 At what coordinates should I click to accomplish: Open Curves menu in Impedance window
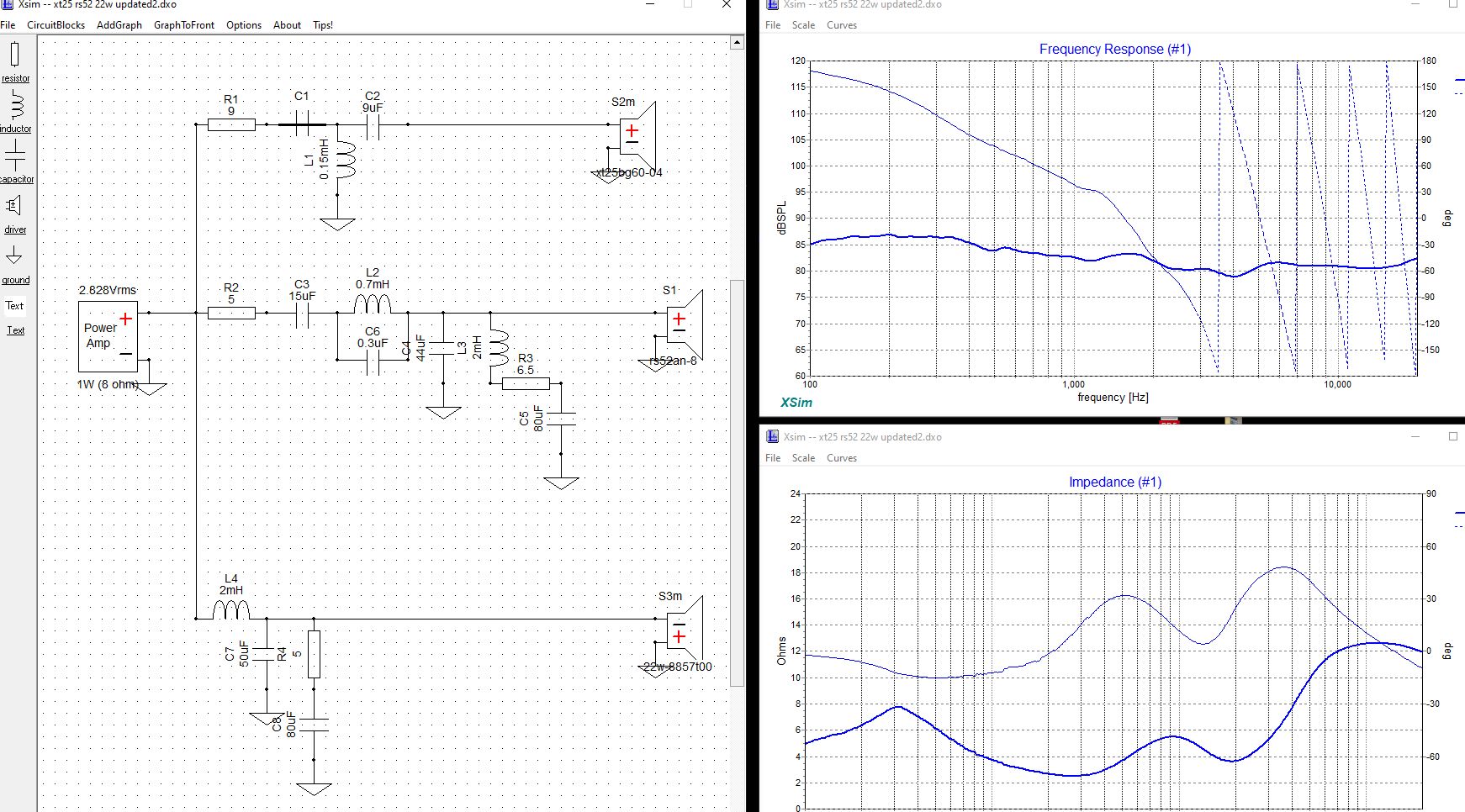842,458
